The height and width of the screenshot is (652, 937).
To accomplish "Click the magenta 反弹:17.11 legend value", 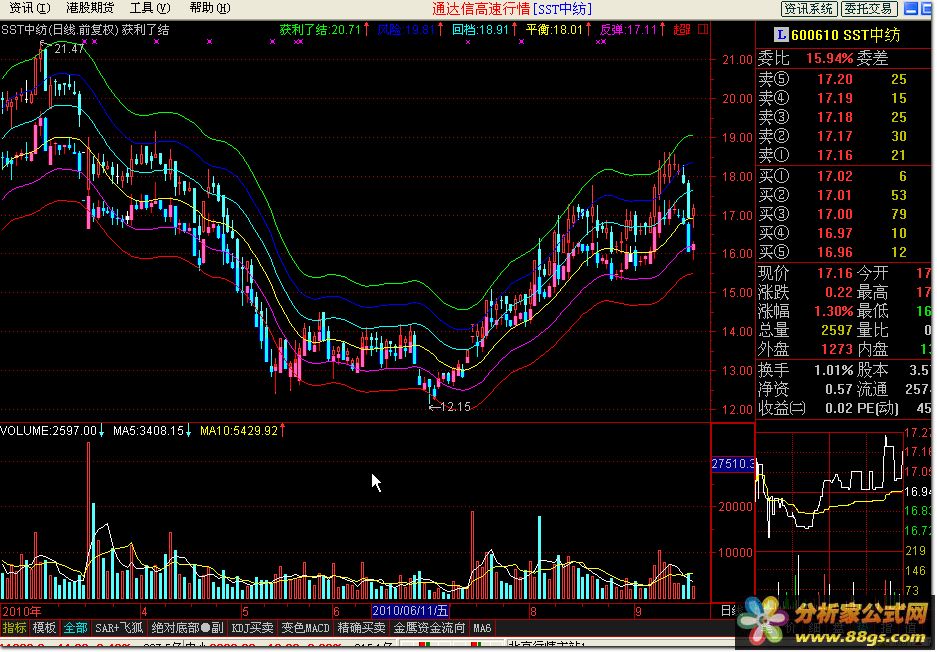I will point(629,29).
